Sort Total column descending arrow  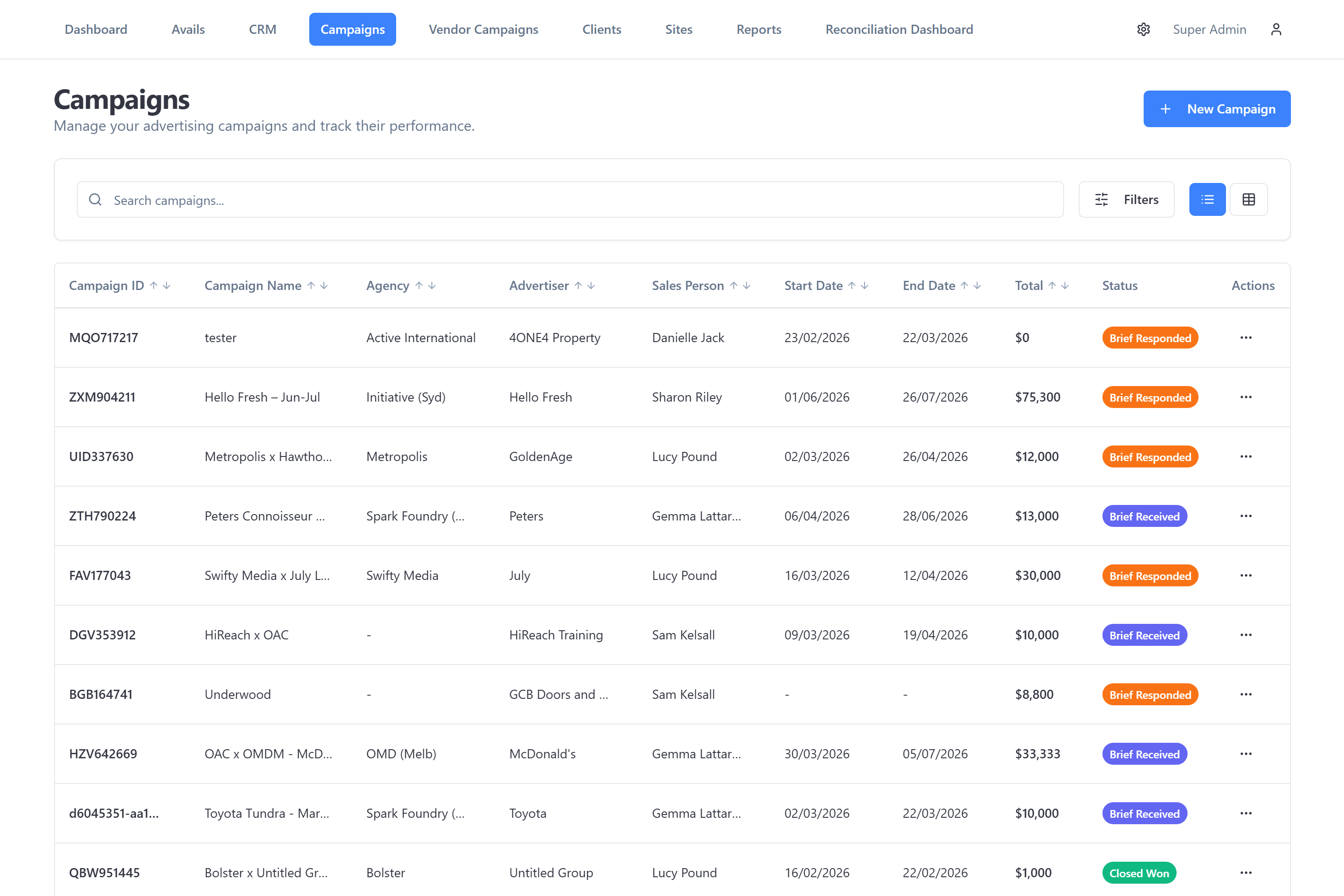click(x=1065, y=286)
